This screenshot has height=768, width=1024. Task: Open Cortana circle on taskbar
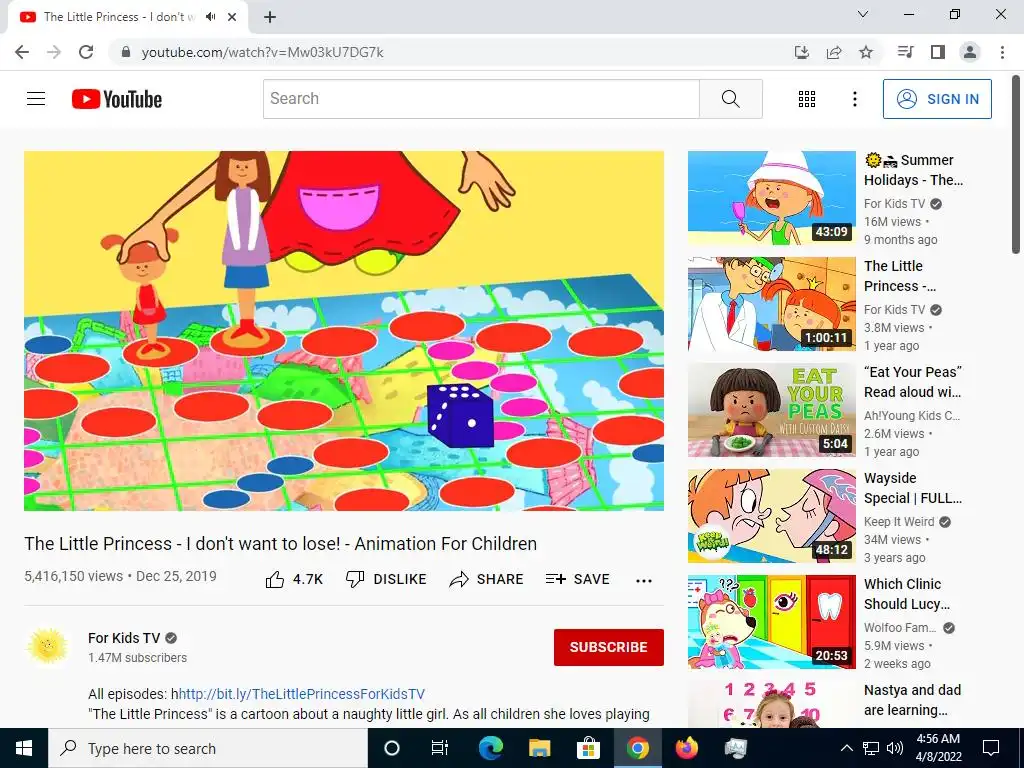392,748
